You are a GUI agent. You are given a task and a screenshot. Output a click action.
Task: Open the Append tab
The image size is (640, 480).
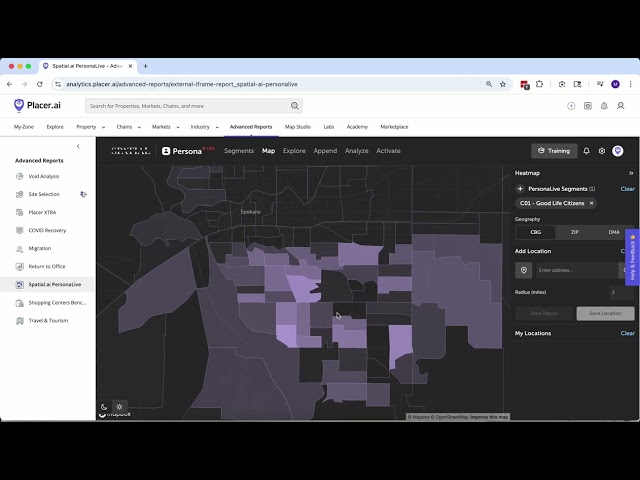[325, 151]
